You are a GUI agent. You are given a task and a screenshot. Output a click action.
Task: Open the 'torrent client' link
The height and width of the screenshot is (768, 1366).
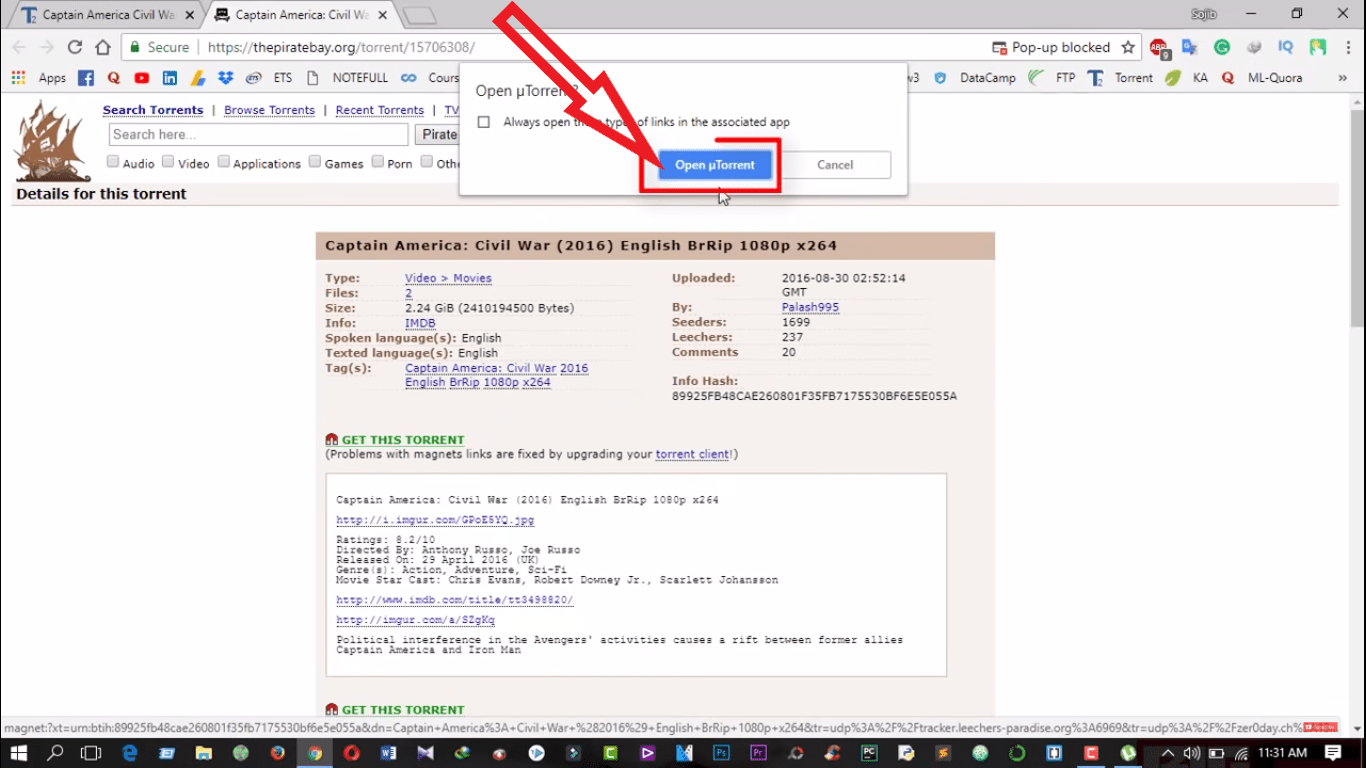692,454
